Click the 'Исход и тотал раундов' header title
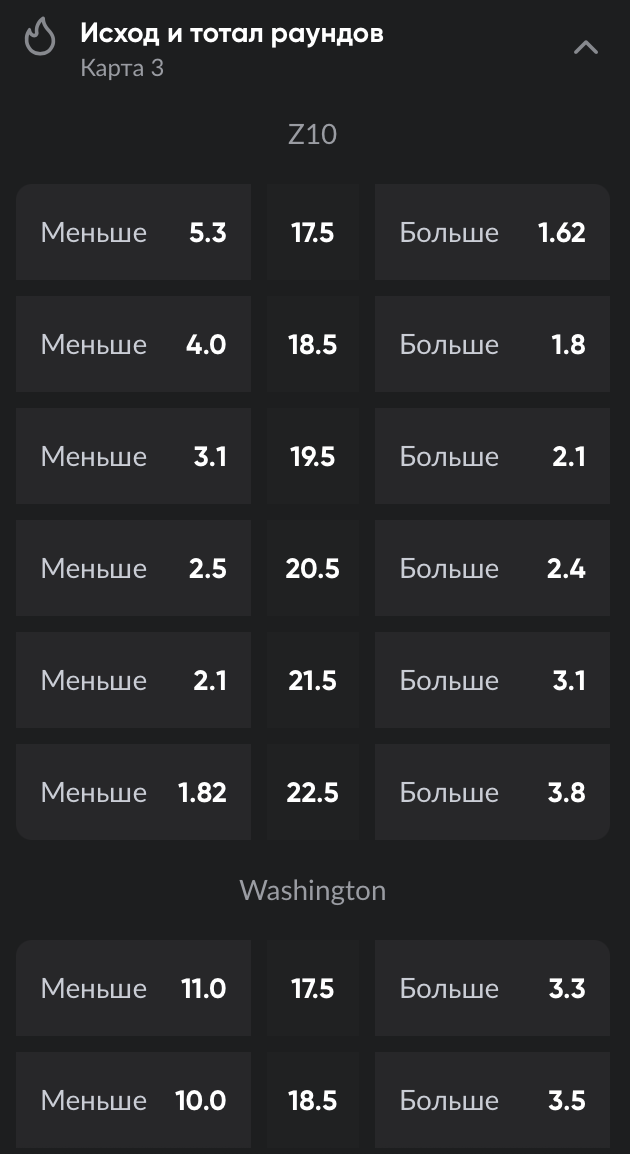The height and width of the screenshot is (1154, 630). [231, 34]
